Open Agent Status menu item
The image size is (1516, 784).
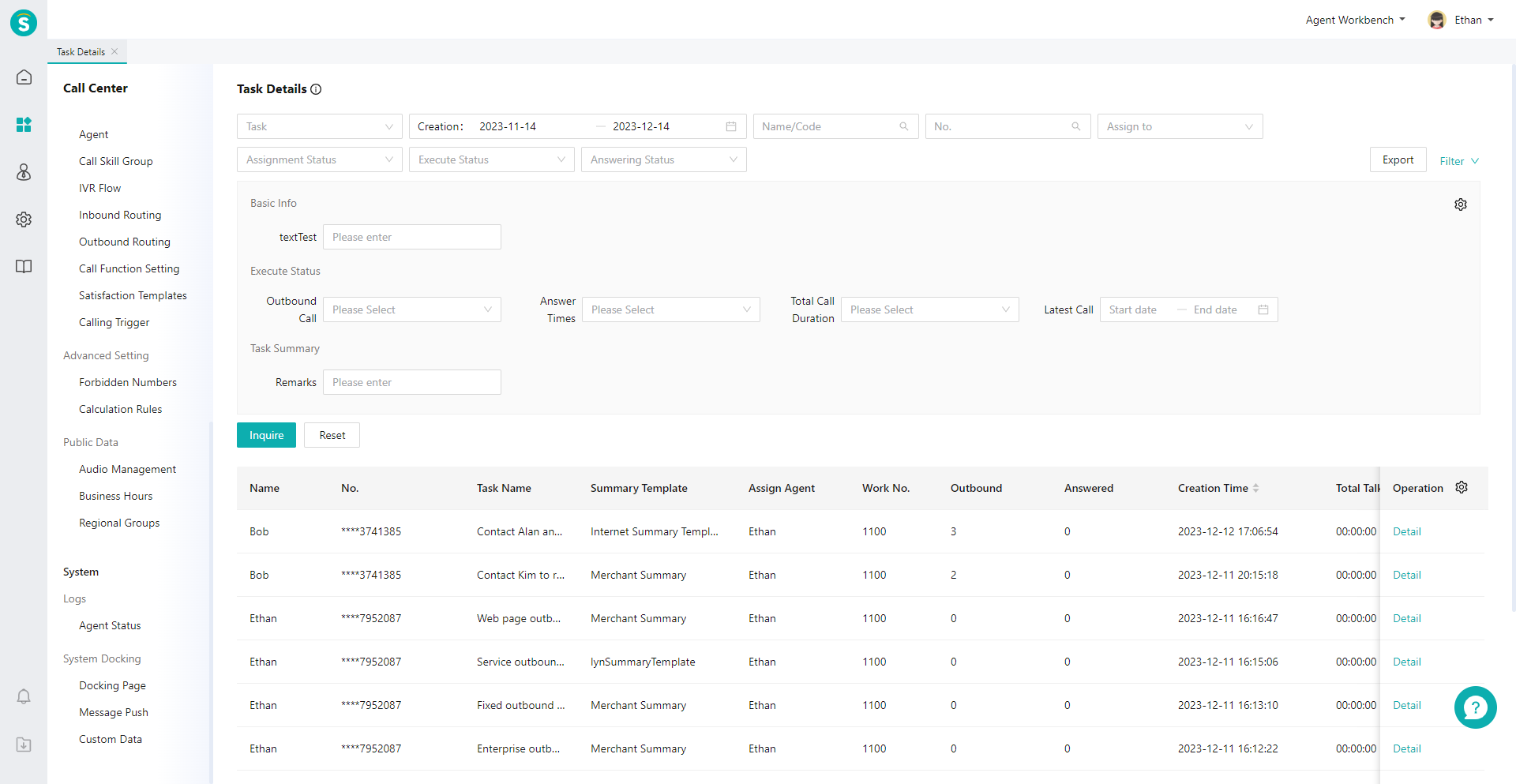click(110, 625)
